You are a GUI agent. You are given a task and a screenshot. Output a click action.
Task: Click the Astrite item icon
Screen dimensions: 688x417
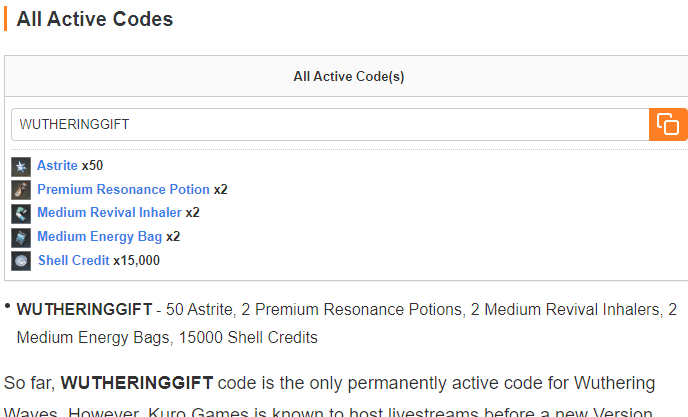tap(21, 166)
